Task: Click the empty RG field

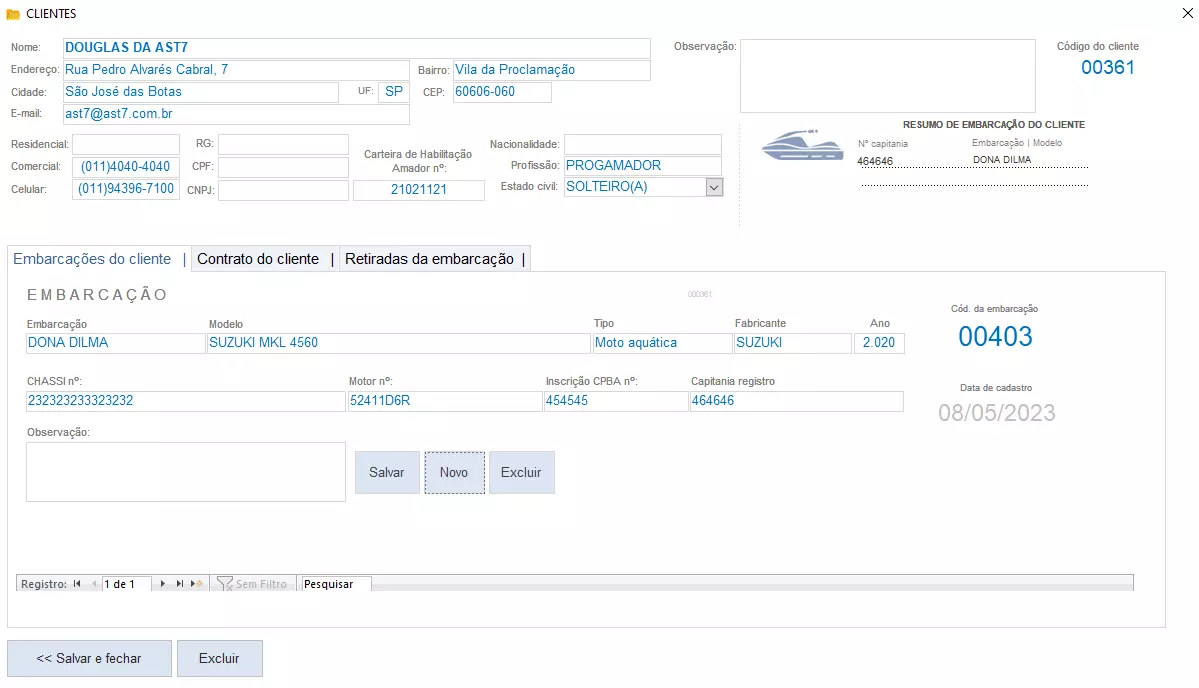Action: click(x=283, y=144)
